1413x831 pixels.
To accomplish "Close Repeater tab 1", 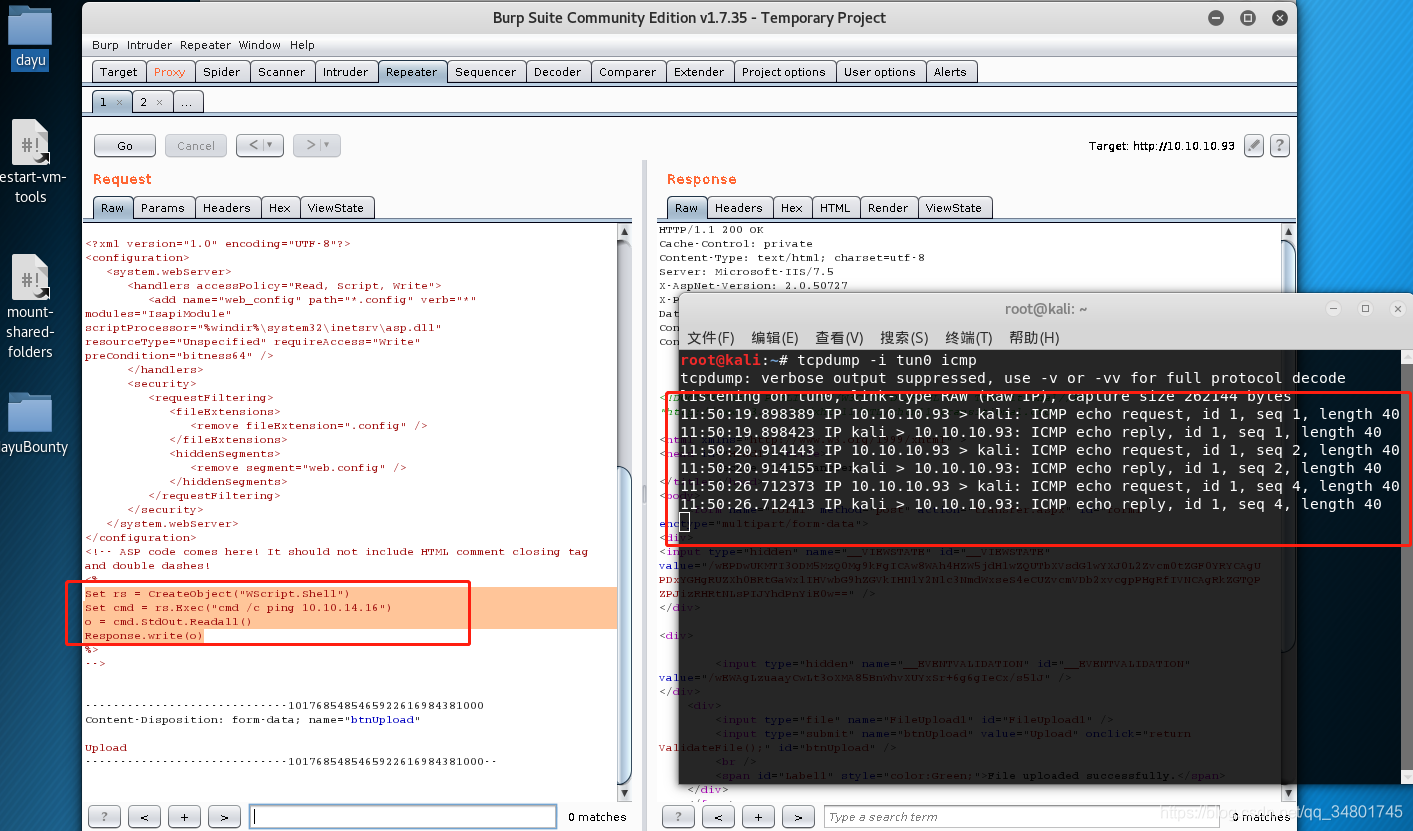I will 119,102.
